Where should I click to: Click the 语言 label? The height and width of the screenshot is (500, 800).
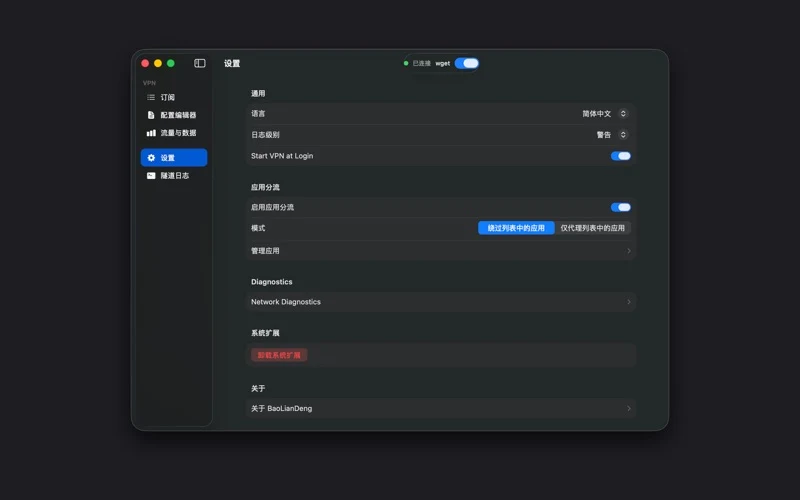pyautogui.click(x=258, y=114)
